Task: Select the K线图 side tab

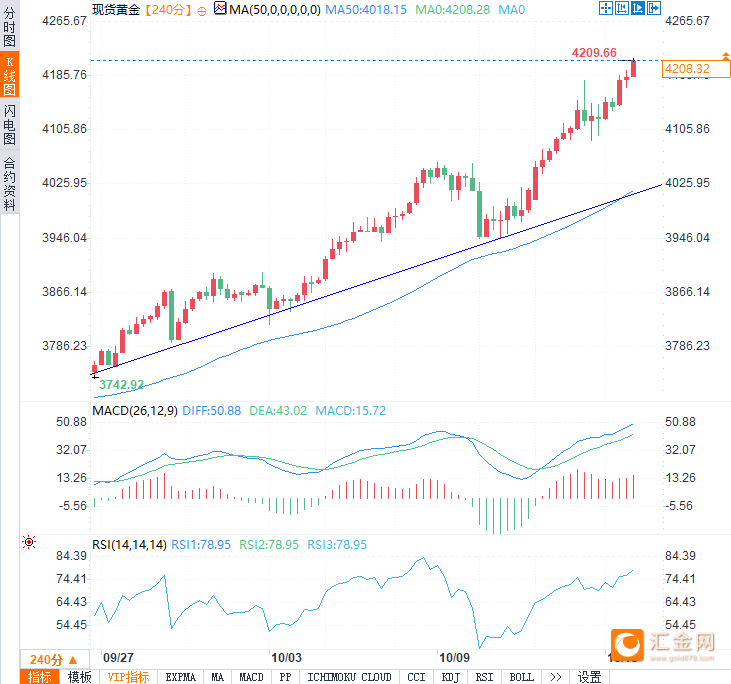Action: (9, 76)
